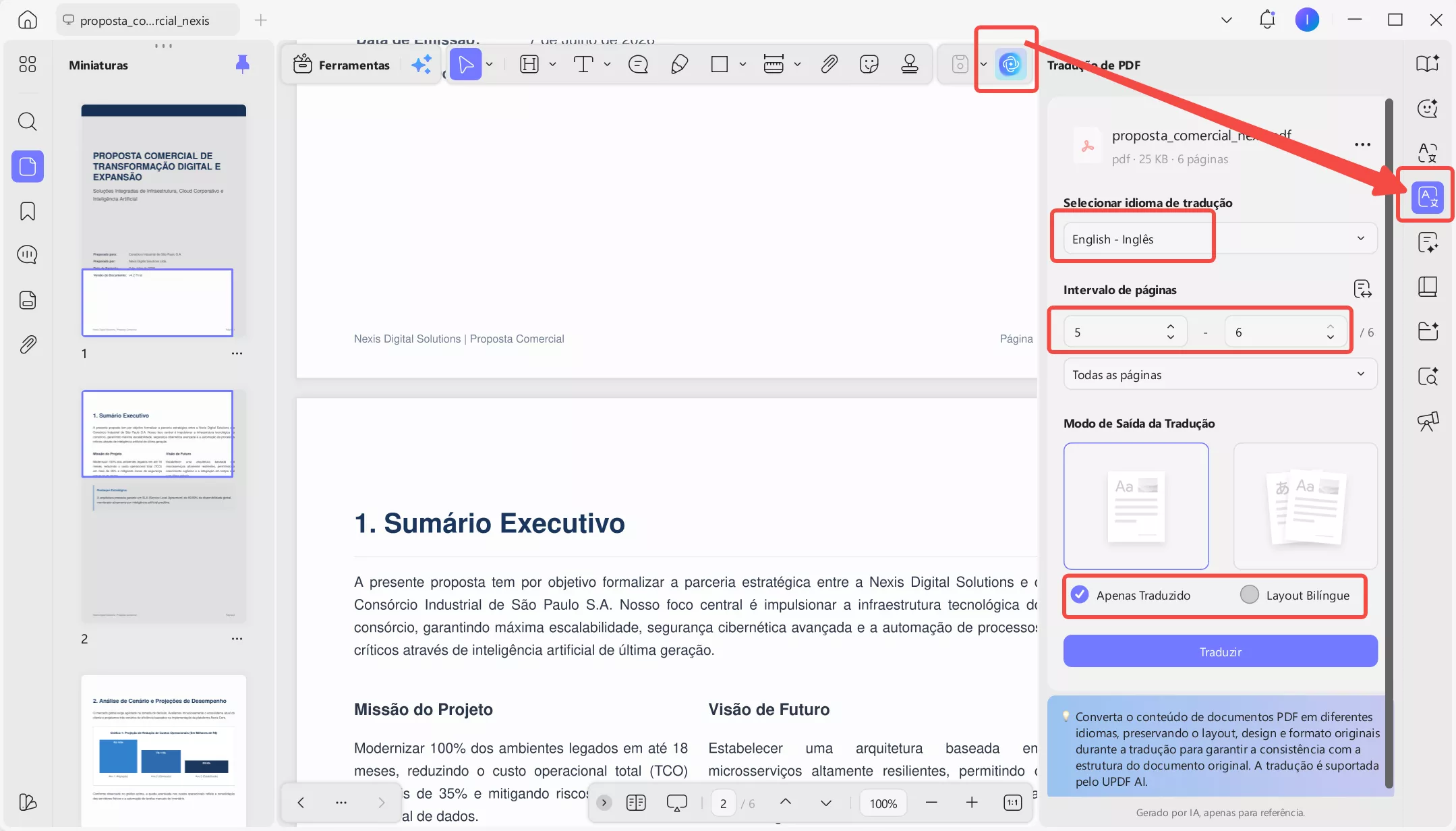Viewport: 1456px width, 831px height.
Task: Open the home screen icon
Action: [27, 20]
